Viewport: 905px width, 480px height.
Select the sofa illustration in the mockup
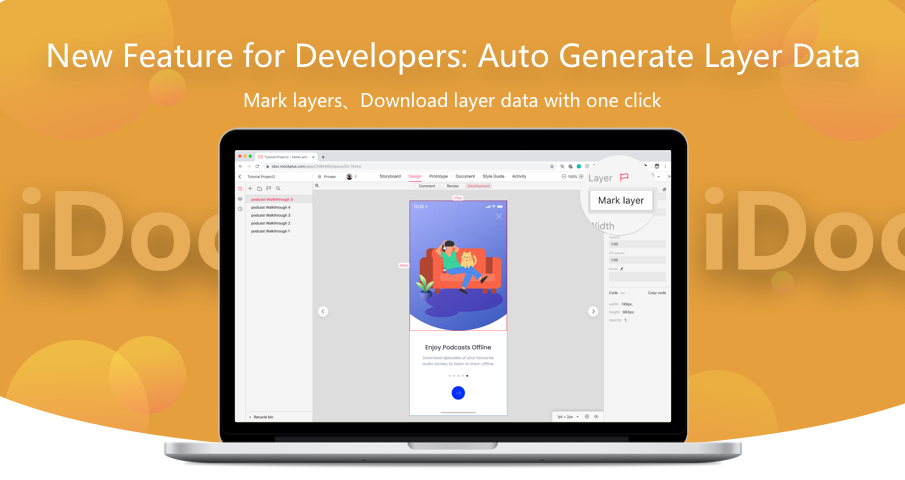(x=460, y=267)
